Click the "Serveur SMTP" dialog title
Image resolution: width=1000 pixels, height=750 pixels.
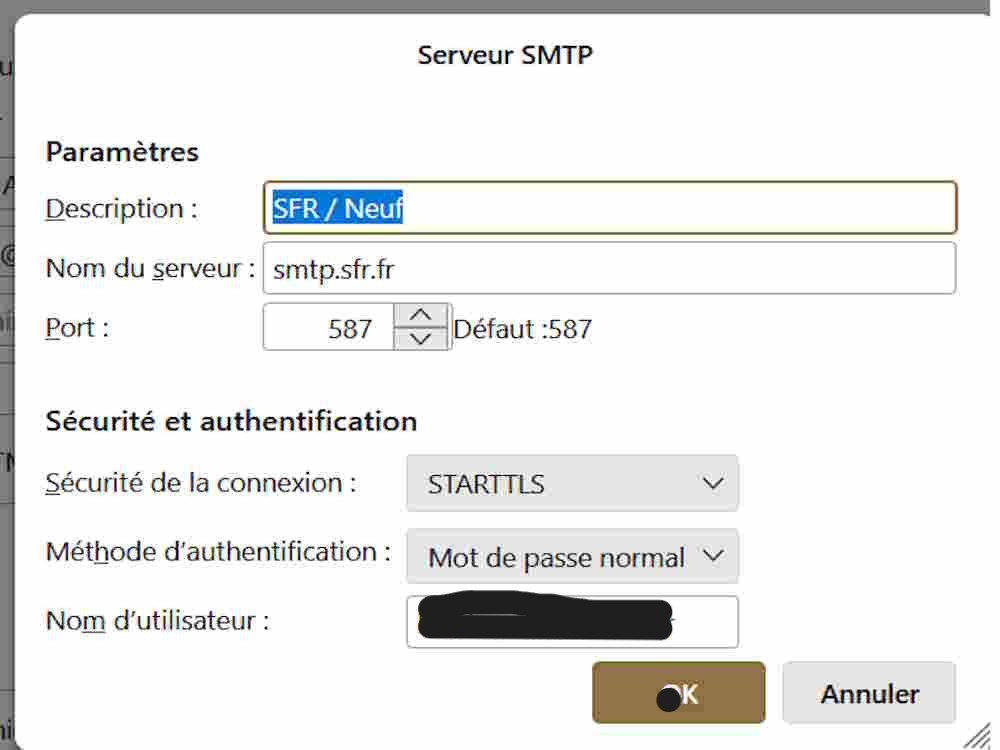point(504,55)
